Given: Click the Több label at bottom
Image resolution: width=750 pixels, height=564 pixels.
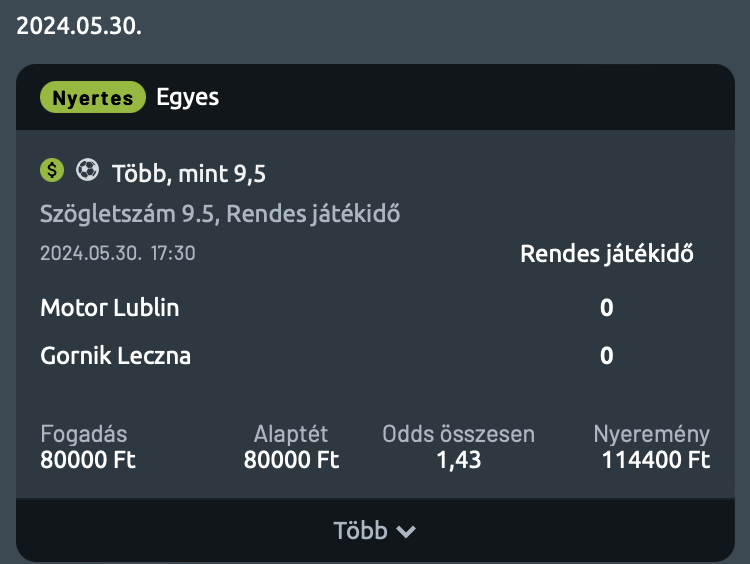Looking at the screenshot, I should click(360, 531).
